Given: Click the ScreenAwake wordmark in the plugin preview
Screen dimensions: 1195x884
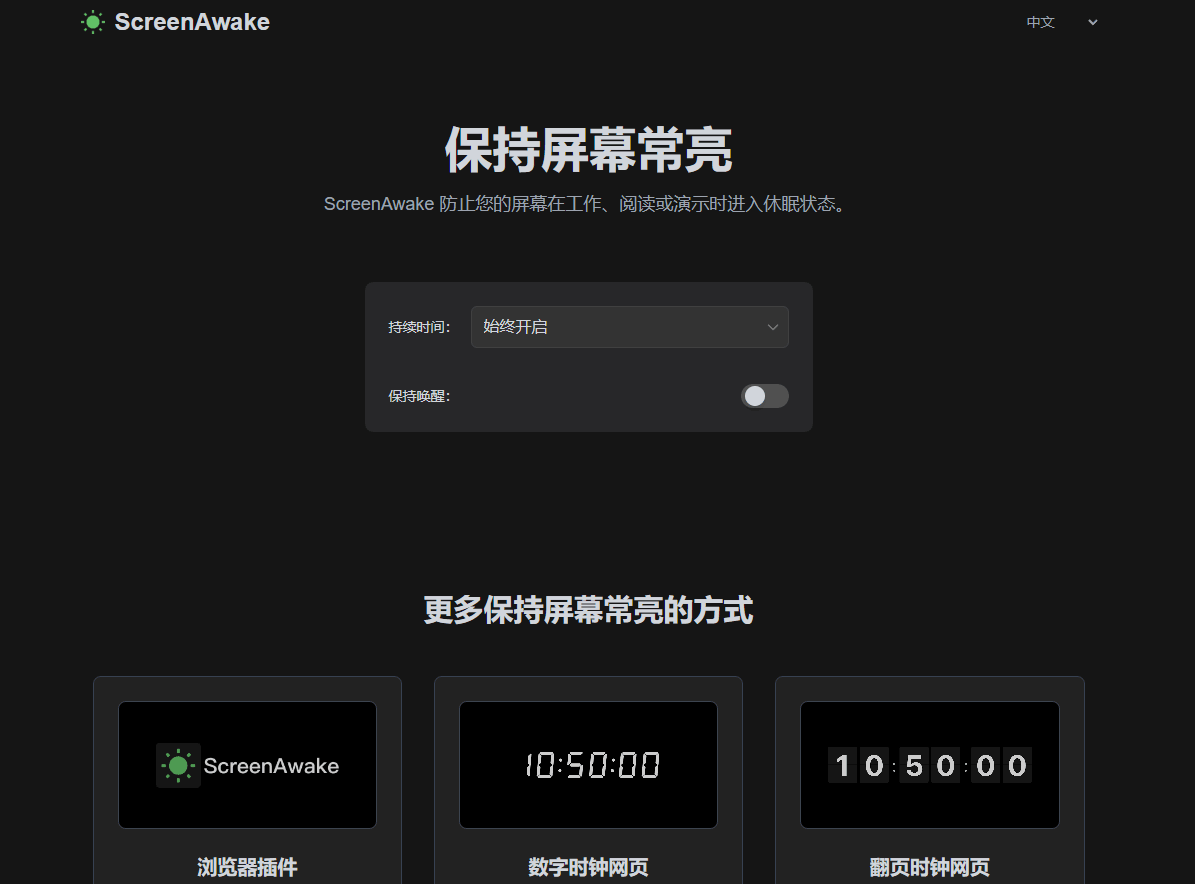Looking at the screenshot, I should point(271,766).
